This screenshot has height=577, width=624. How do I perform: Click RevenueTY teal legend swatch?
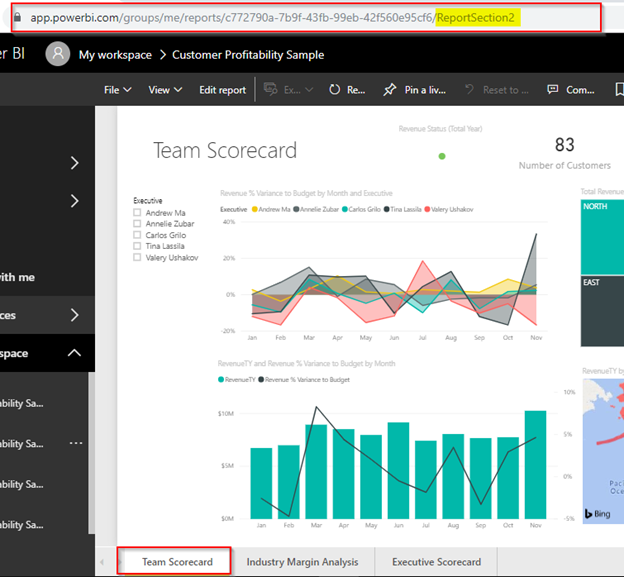[x=221, y=379]
